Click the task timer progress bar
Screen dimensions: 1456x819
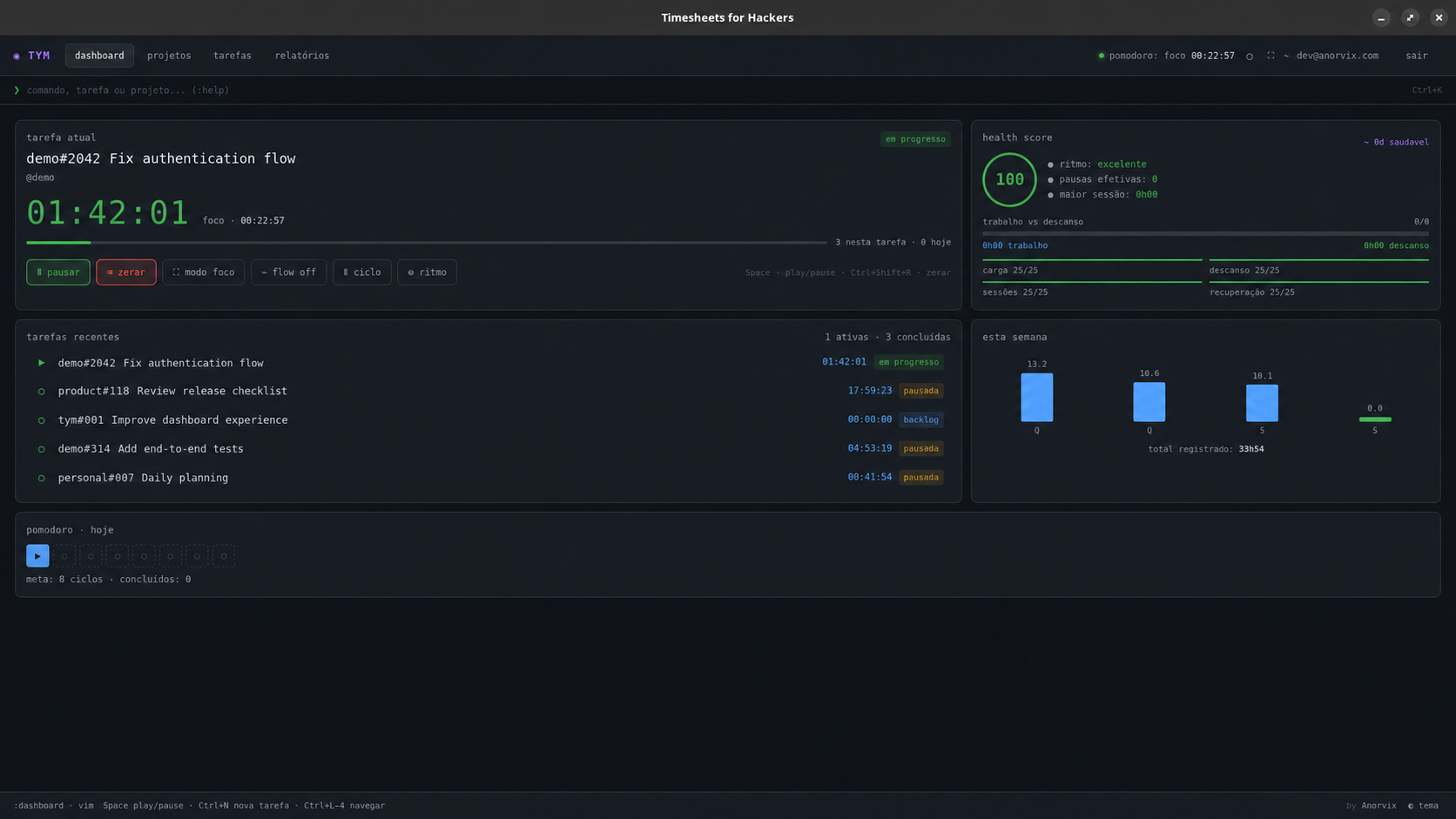pos(427,243)
